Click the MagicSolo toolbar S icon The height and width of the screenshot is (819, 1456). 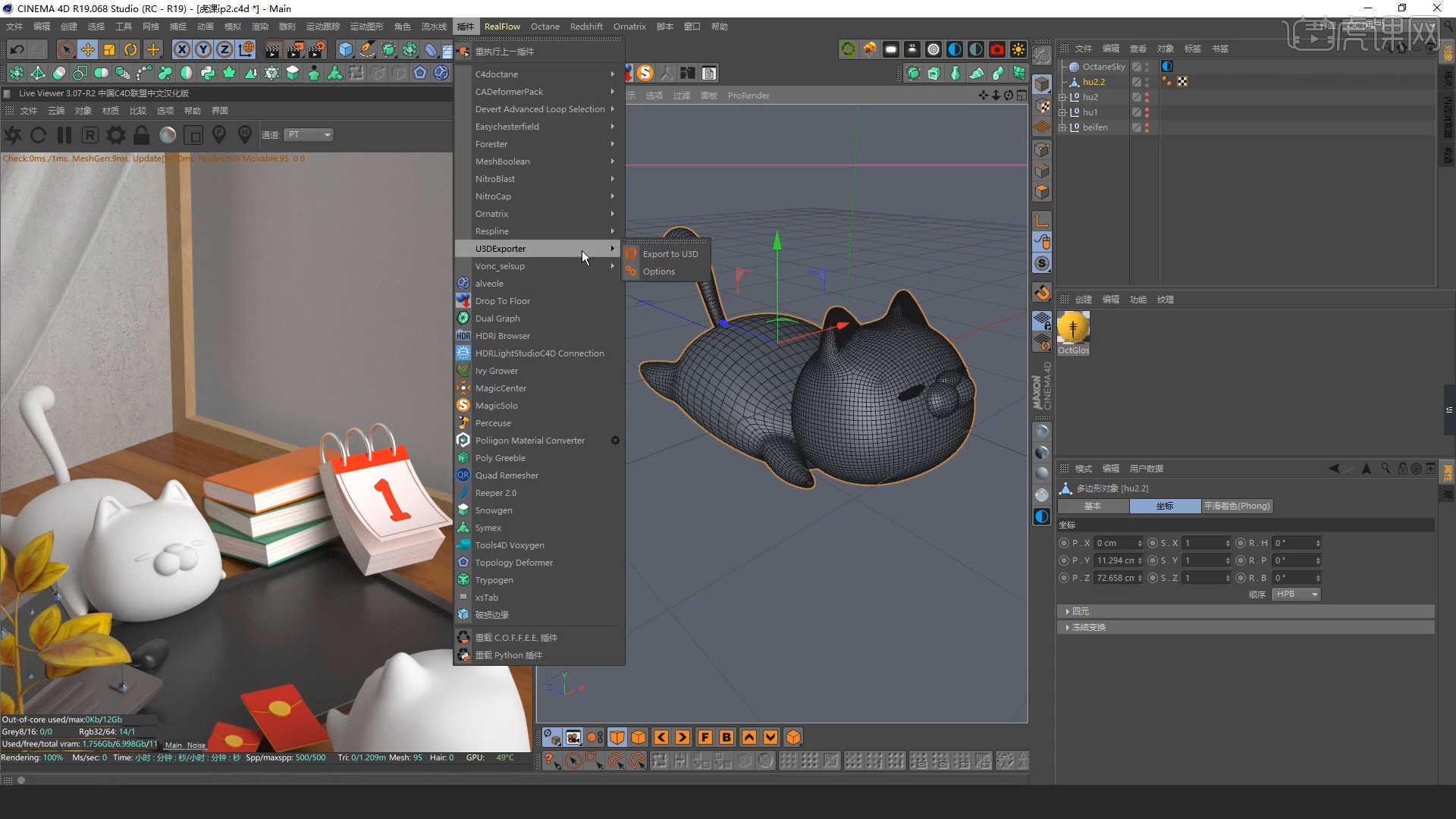click(645, 73)
